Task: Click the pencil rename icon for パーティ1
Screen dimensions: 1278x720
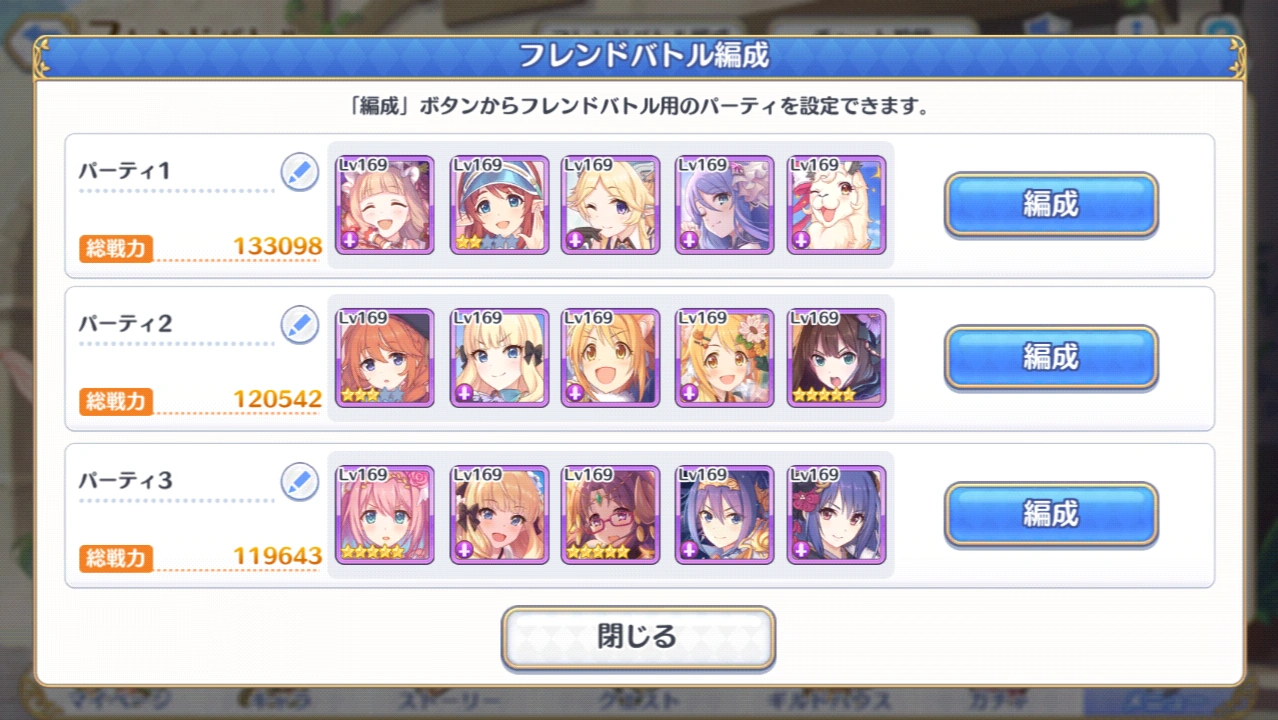Action: click(x=299, y=172)
